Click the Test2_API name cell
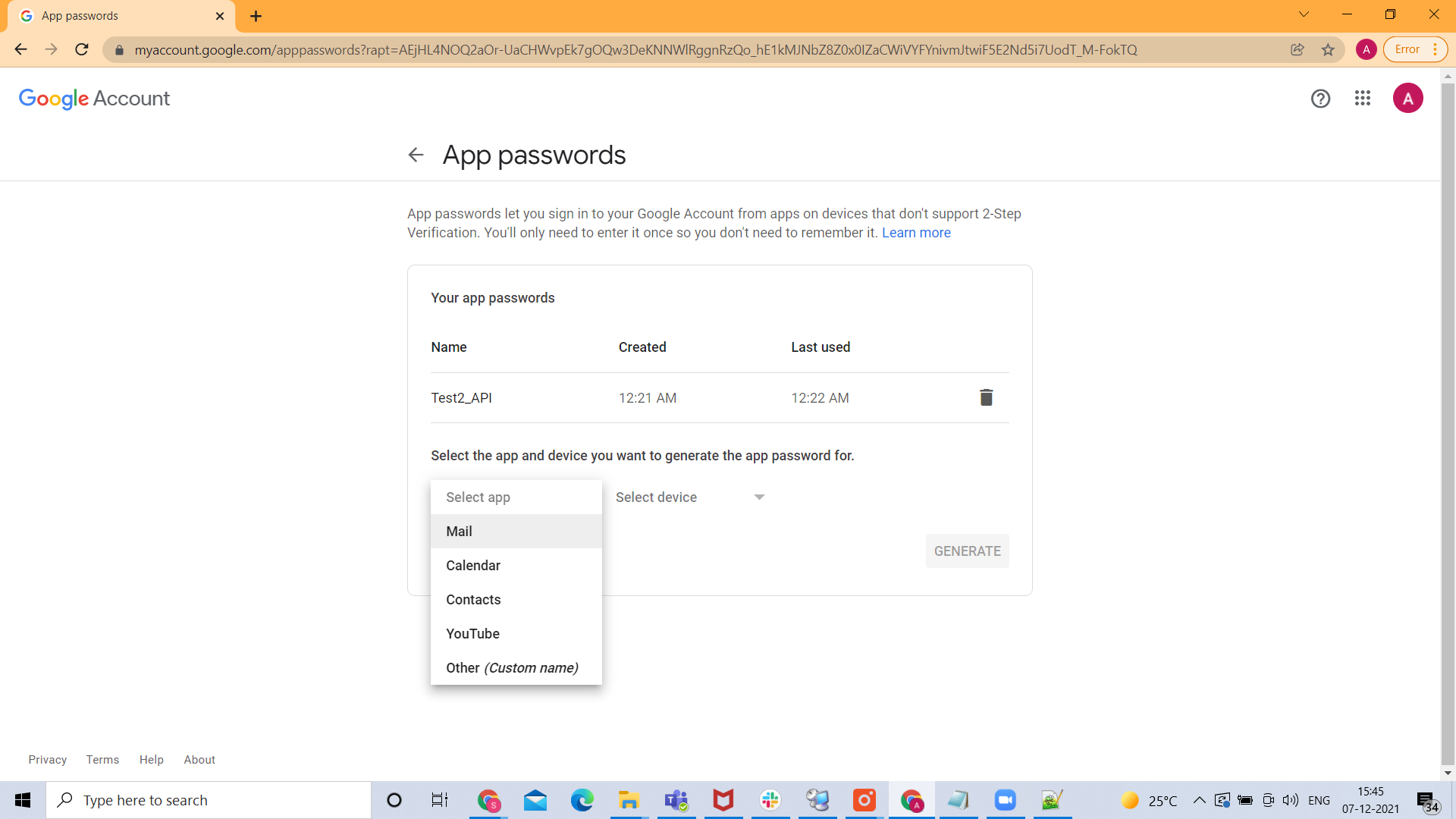The height and width of the screenshot is (819, 1456). tap(461, 398)
